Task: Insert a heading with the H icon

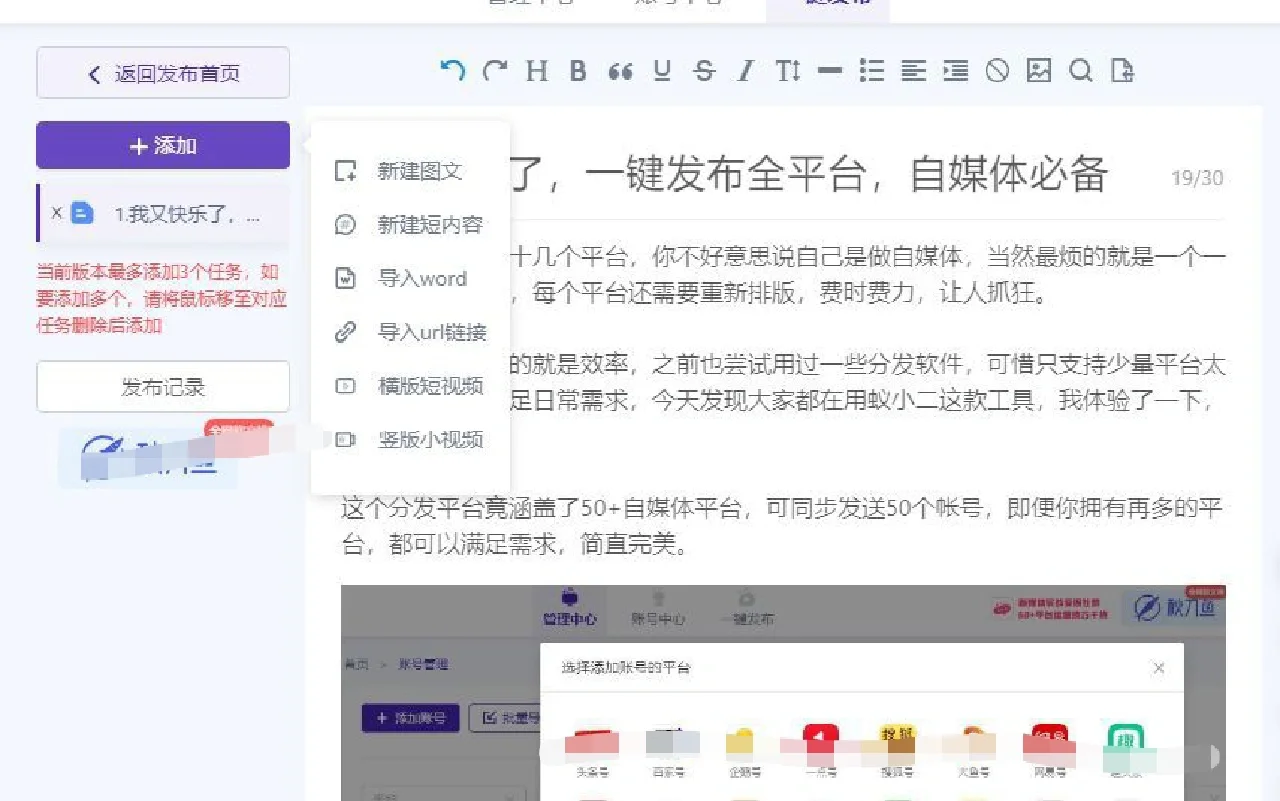Action: click(536, 71)
